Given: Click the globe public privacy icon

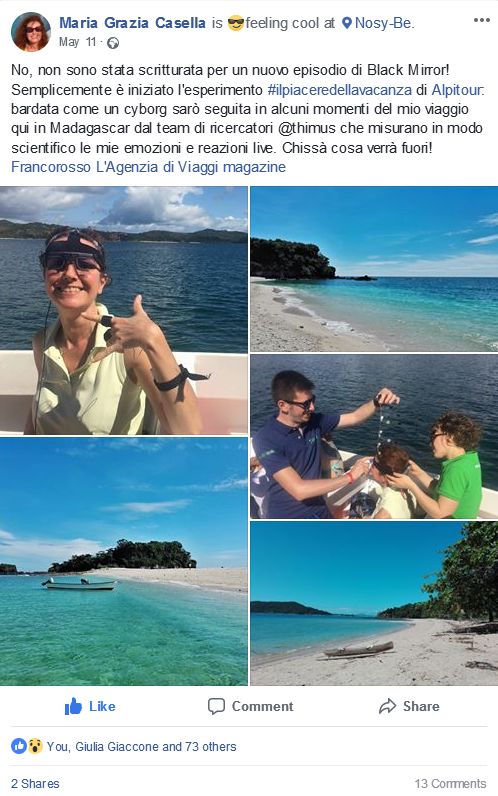Looking at the screenshot, I should pos(113,43).
